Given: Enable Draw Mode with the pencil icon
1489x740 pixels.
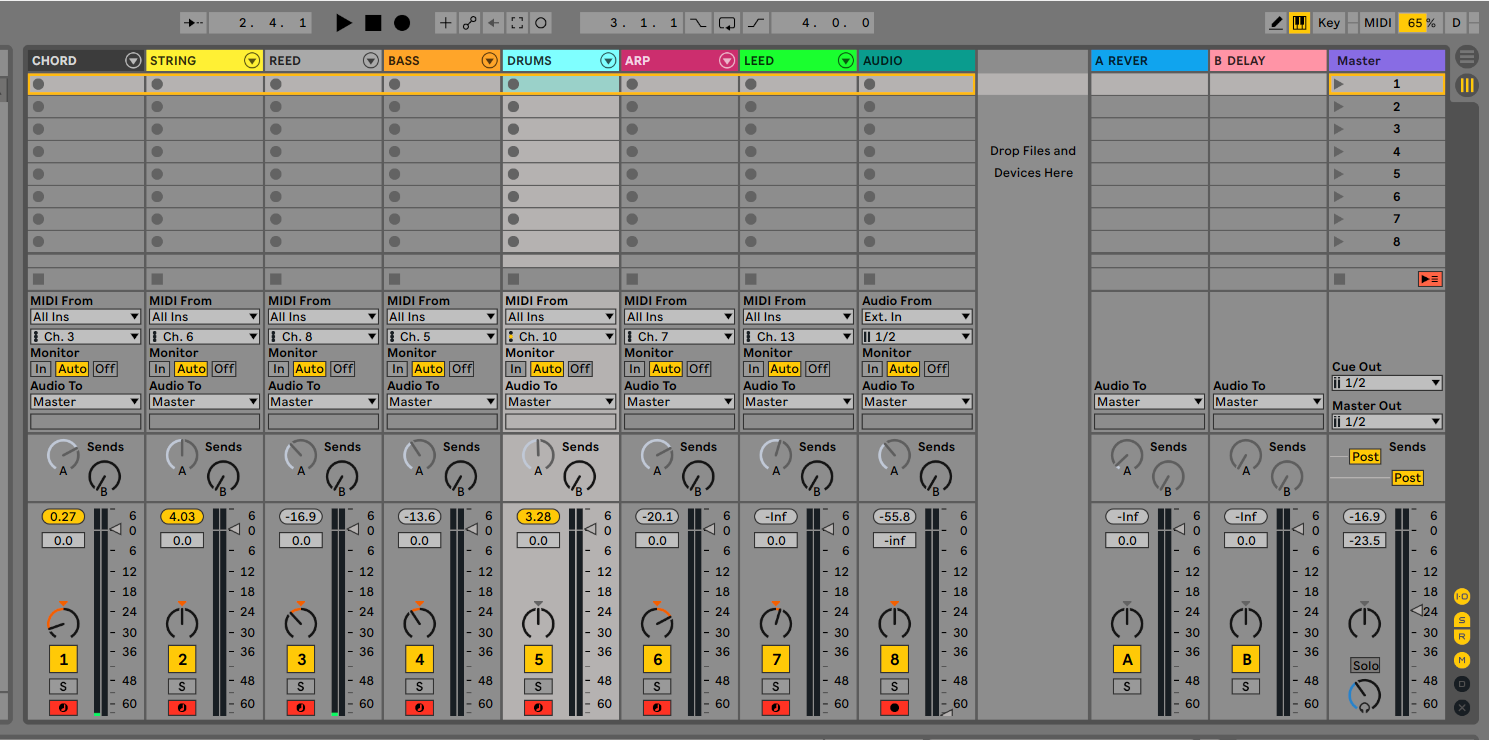Looking at the screenshot, I should (x=1275, y=22).
